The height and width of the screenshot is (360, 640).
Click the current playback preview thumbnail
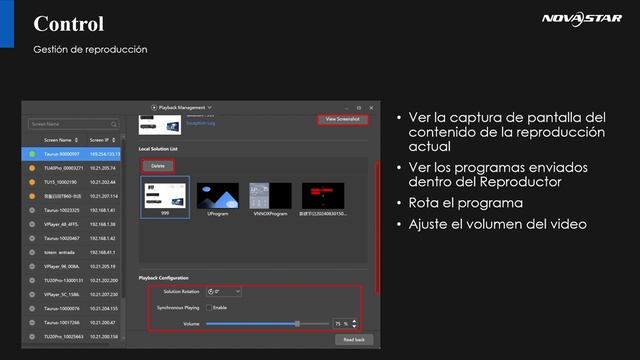point(160,125)
